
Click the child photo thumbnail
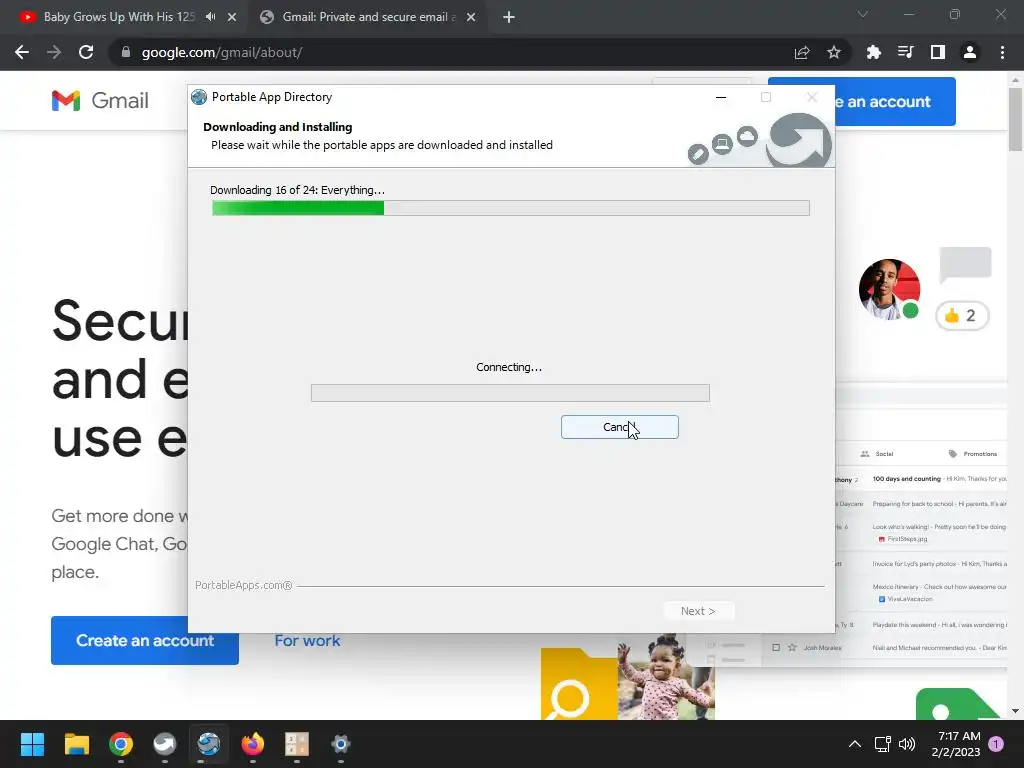coord(666,677)
